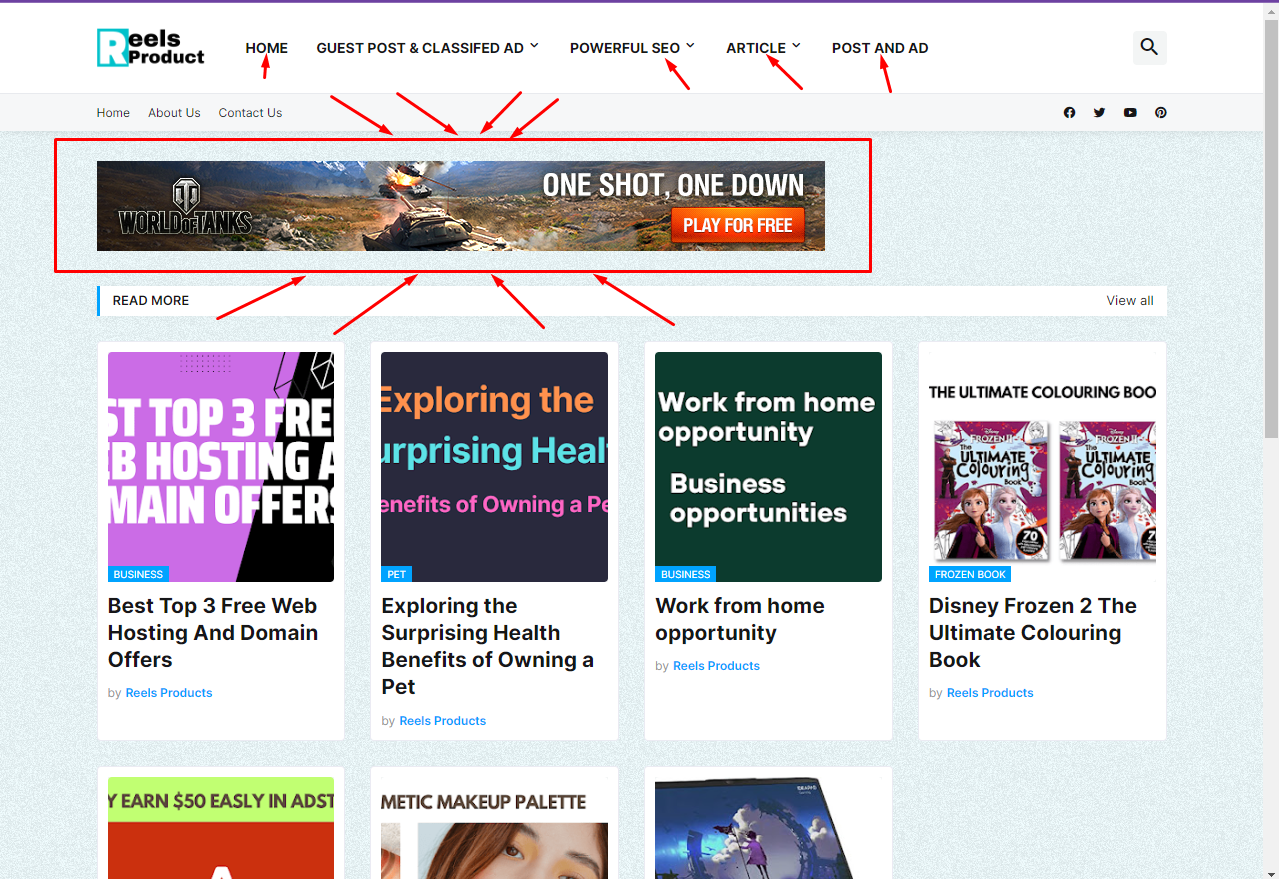Open the Facebook social icon

pos(1069,113)
